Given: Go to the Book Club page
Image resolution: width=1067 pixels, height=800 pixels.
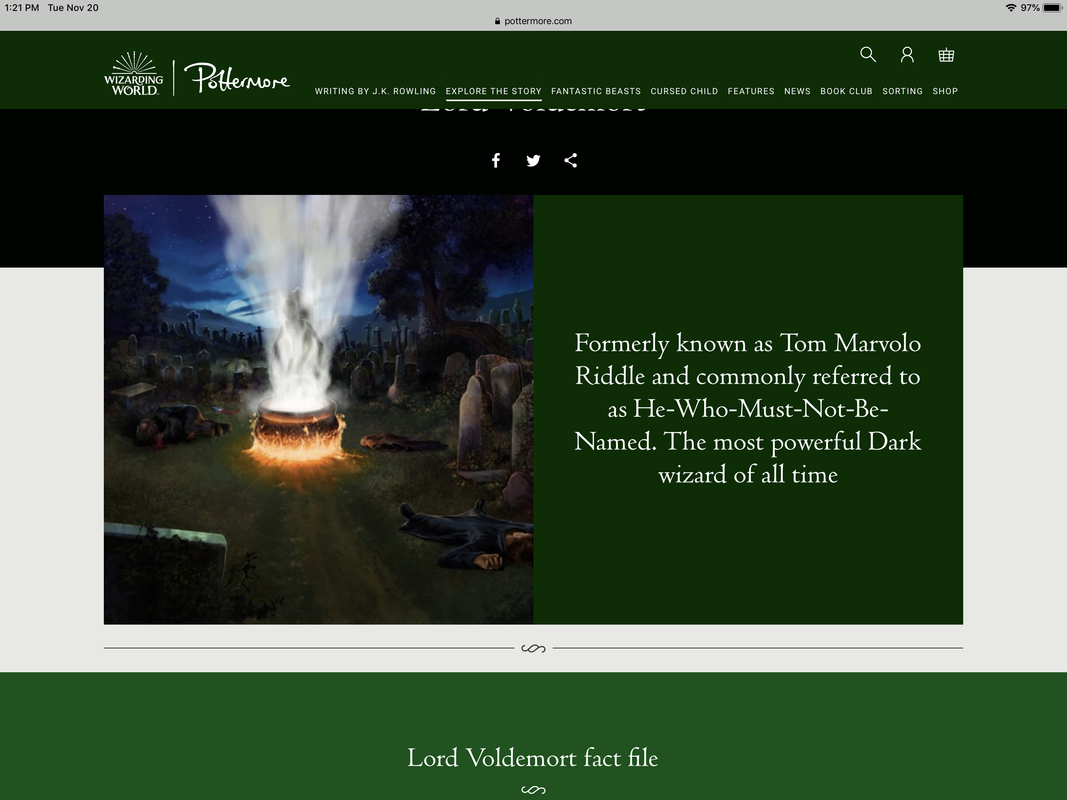Looking at the screenshot, I should [x=846, y=91].
